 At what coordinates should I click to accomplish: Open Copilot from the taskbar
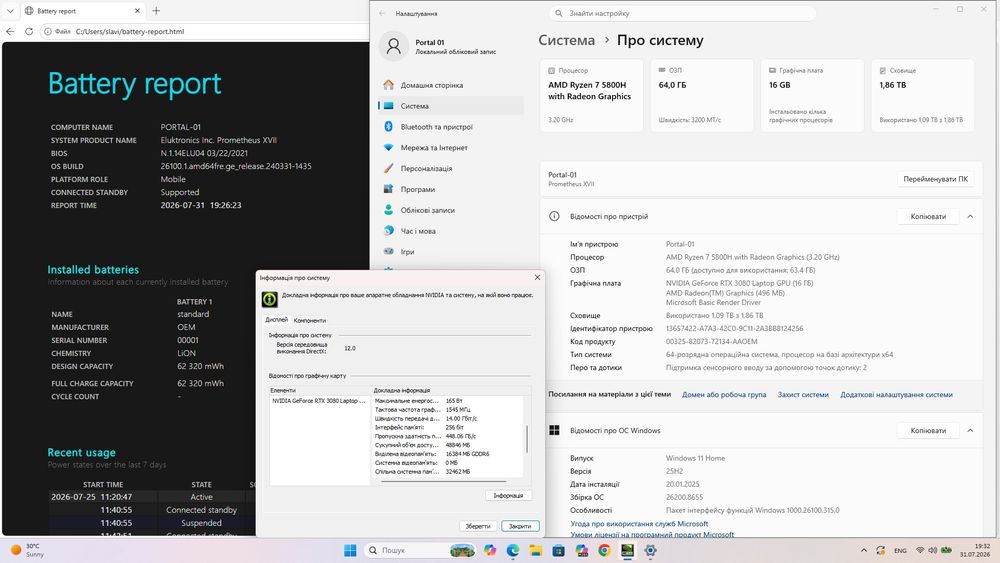point(490,550)
